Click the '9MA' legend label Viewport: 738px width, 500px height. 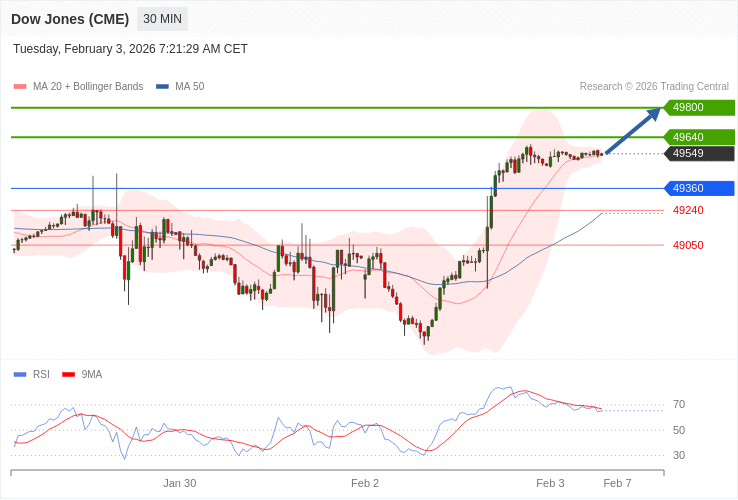[92, 375]
